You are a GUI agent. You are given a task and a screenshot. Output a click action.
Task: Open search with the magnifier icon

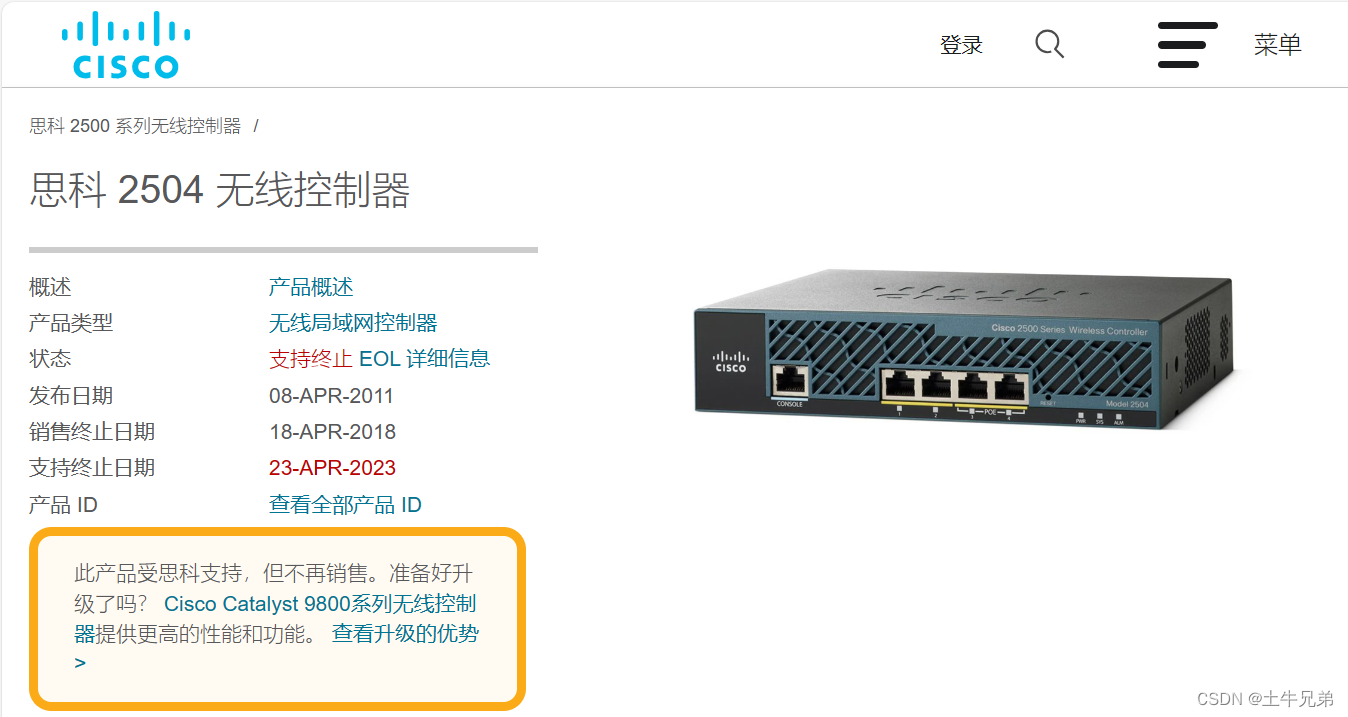pyautogui.click(x=1049, y=44)
